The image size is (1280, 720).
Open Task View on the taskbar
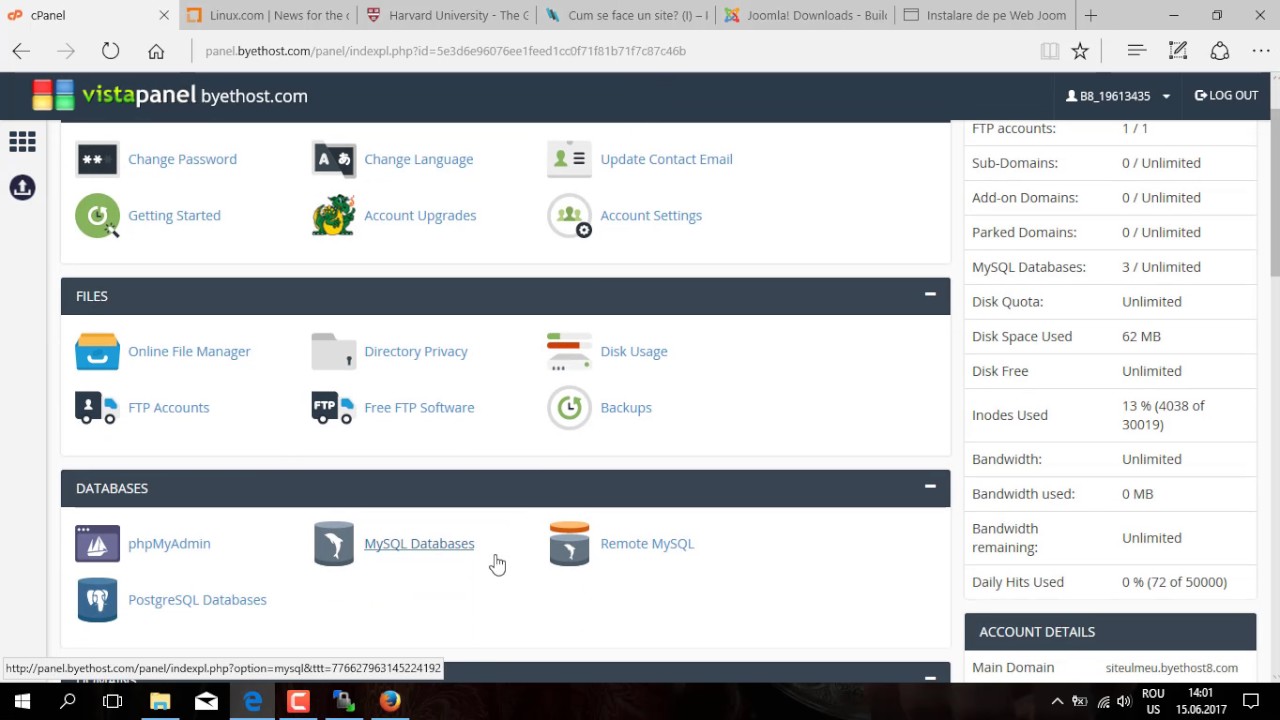(x=113, y=701)
